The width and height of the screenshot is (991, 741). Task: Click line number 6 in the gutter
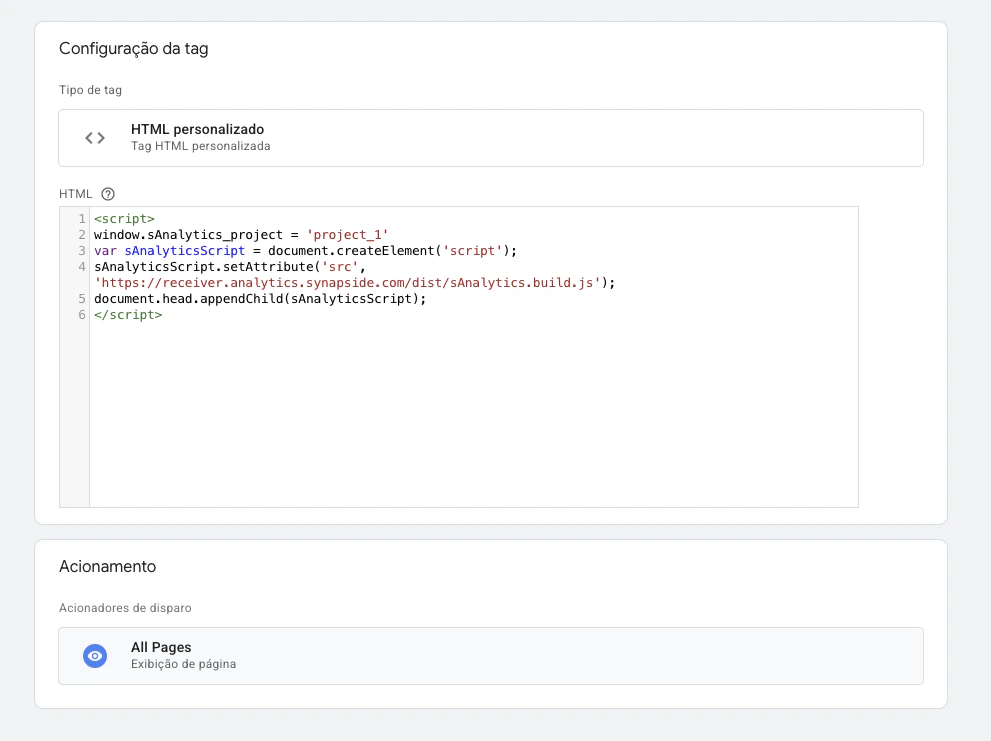82,315
